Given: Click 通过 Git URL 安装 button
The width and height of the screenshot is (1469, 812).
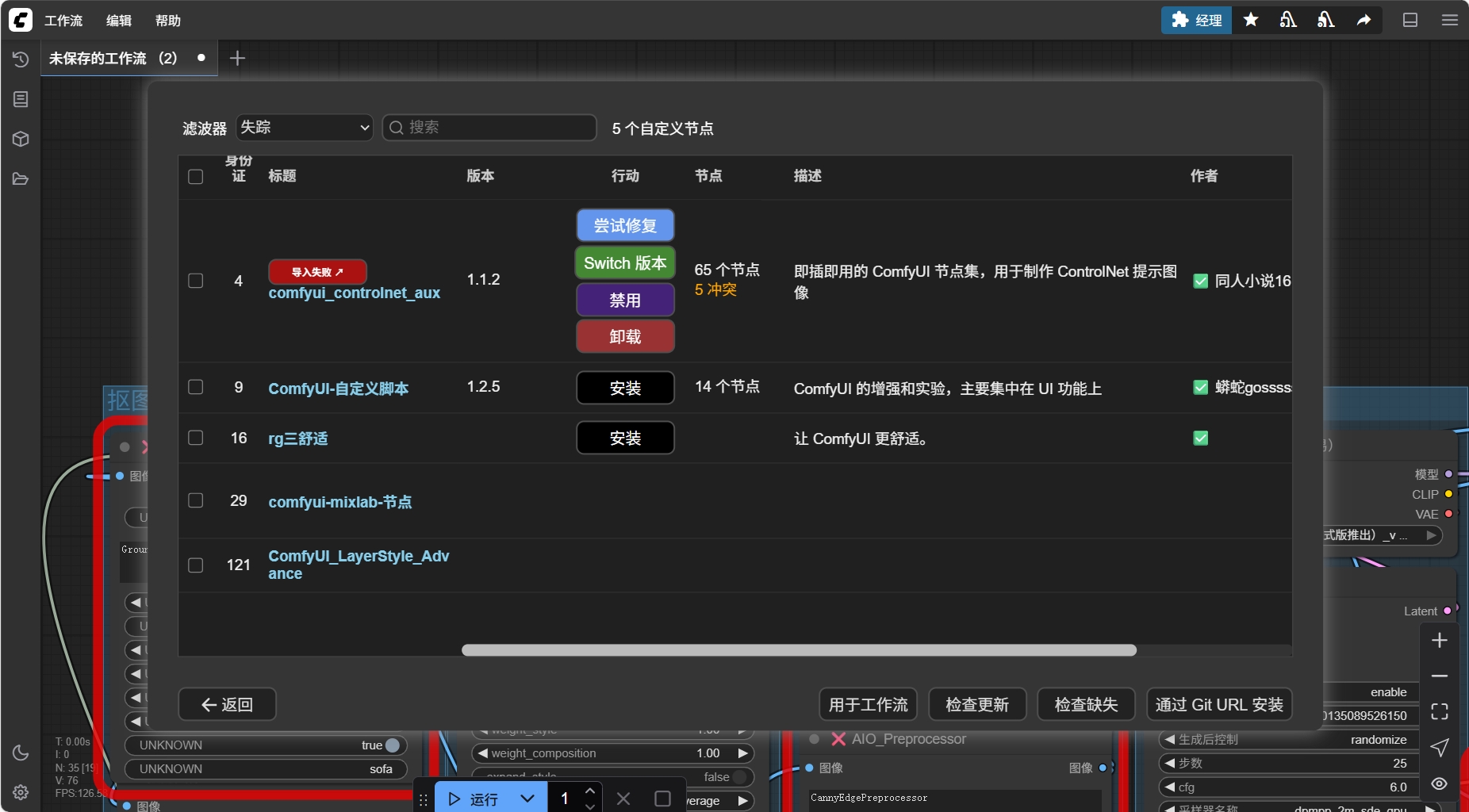Looking at the screenshot, I should point(1219,704).
